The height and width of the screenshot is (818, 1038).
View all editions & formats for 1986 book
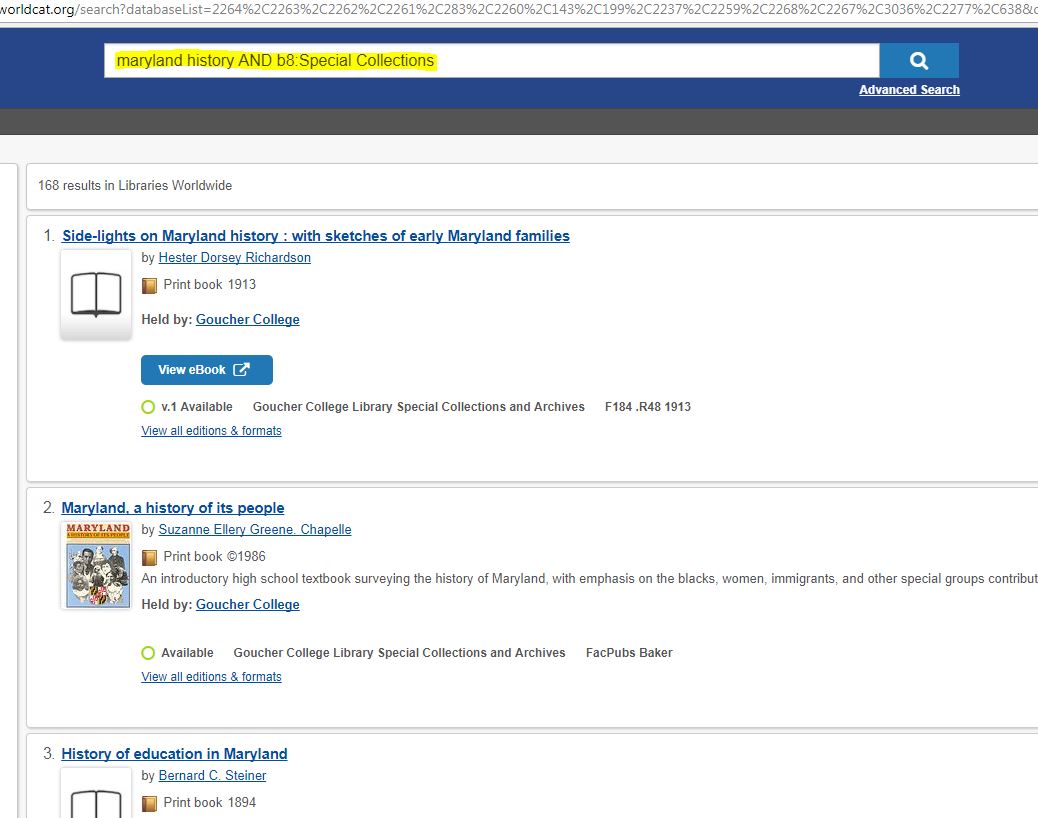[x=211, y=677]
